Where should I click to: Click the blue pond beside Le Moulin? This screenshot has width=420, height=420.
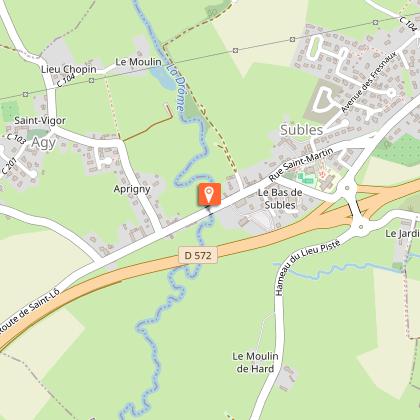(162, 79)
